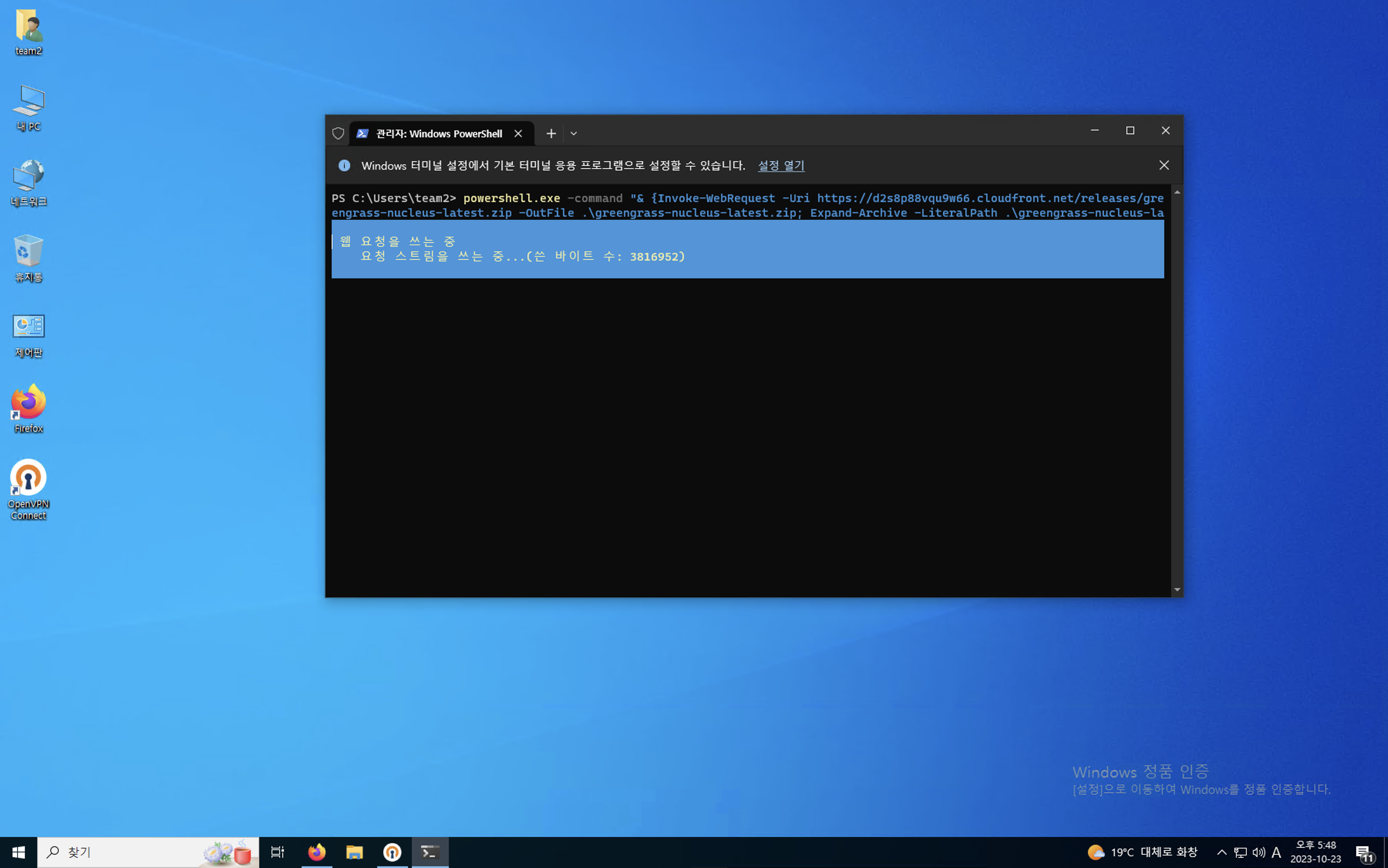Viewport: 1388px width, 868px height.
Task: Open the volume control tray icon
Action: 1258,852
